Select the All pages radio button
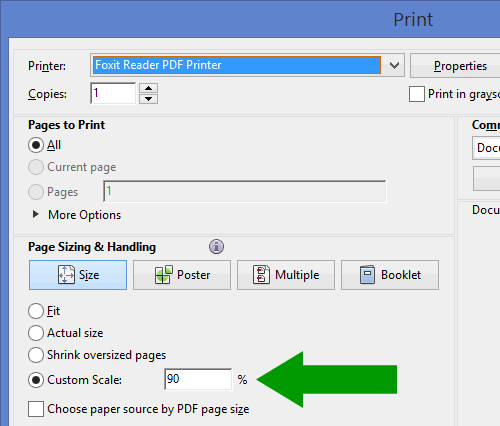Screen dimensions: 500x426 click(36, 145)
